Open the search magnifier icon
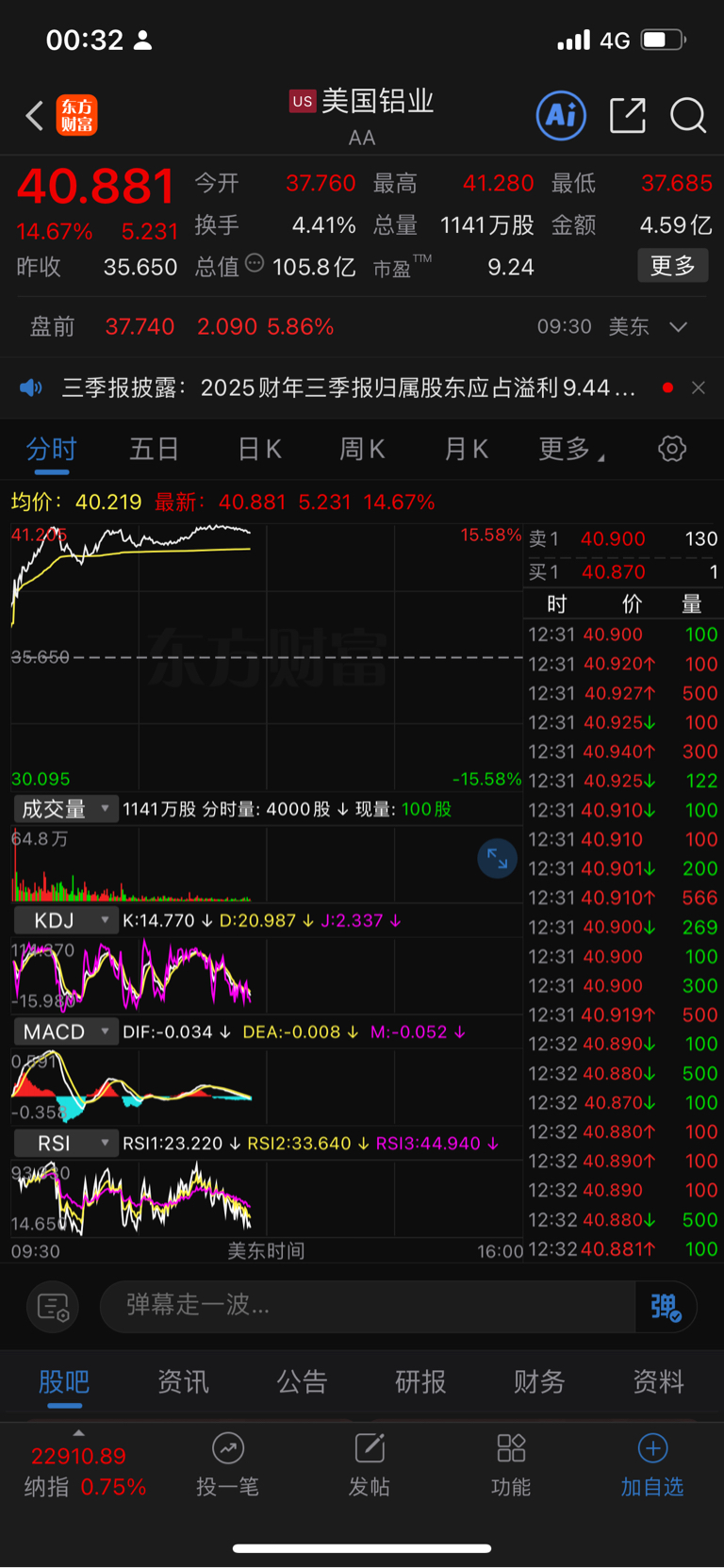 (x=688, y=116)
